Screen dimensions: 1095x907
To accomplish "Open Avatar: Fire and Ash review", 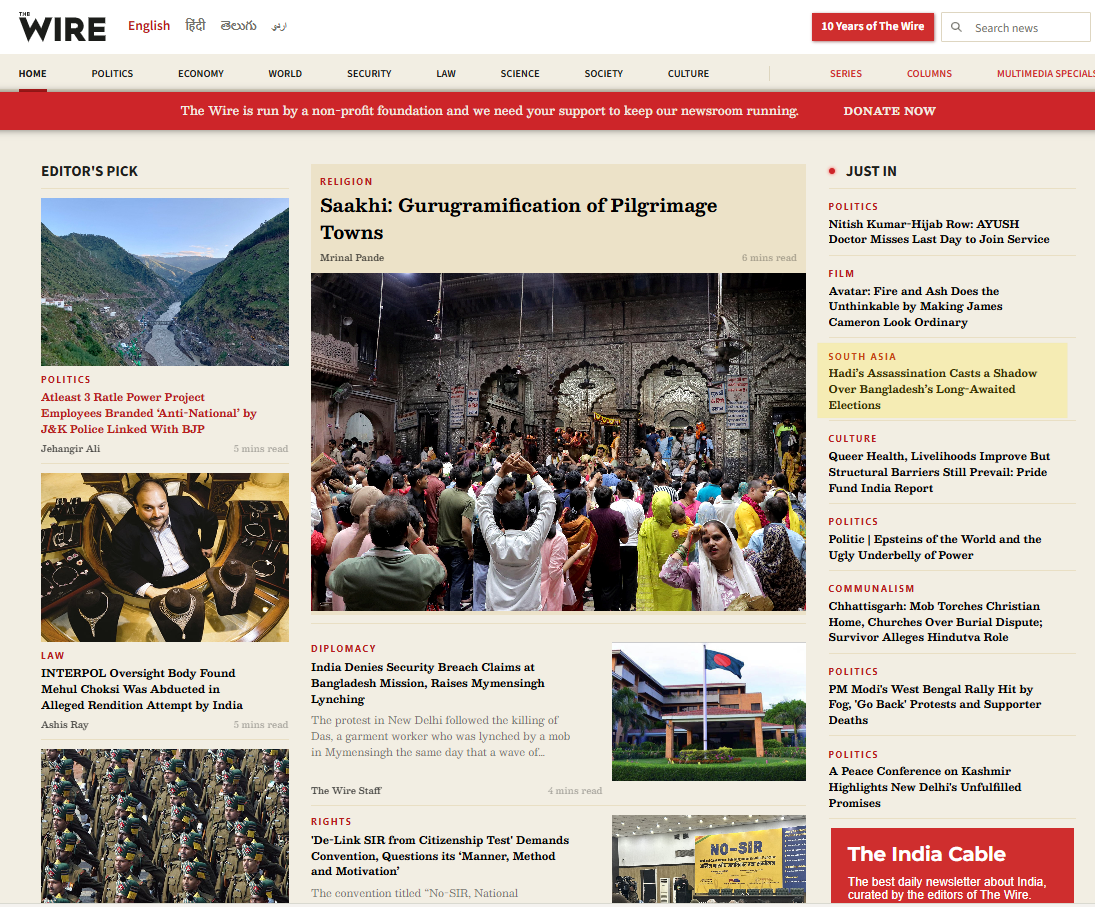I will tap(914, 307).
